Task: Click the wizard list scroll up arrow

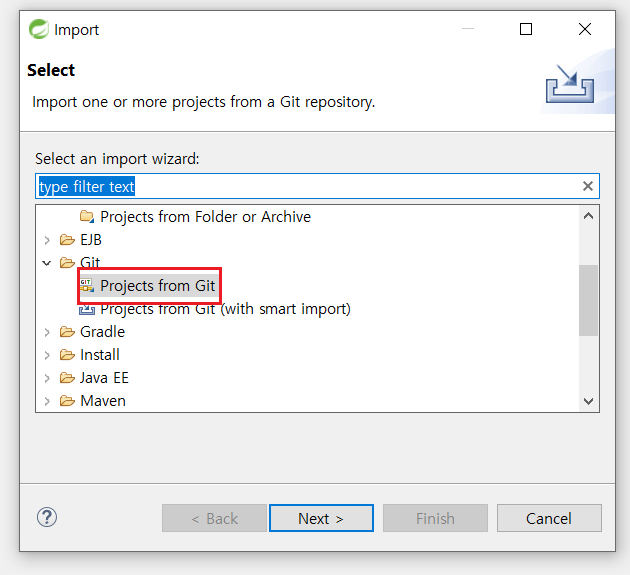Action: [589, 216]
